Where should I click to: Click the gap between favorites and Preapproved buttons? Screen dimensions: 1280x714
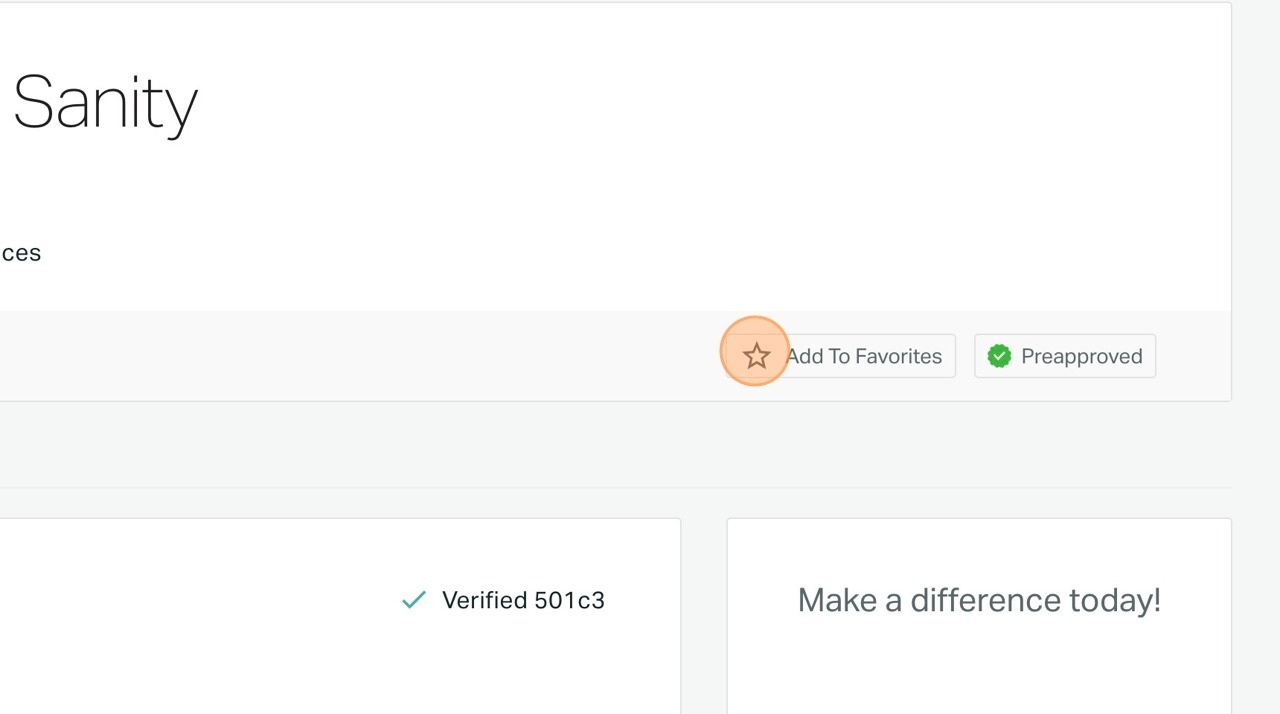point(965,356)
